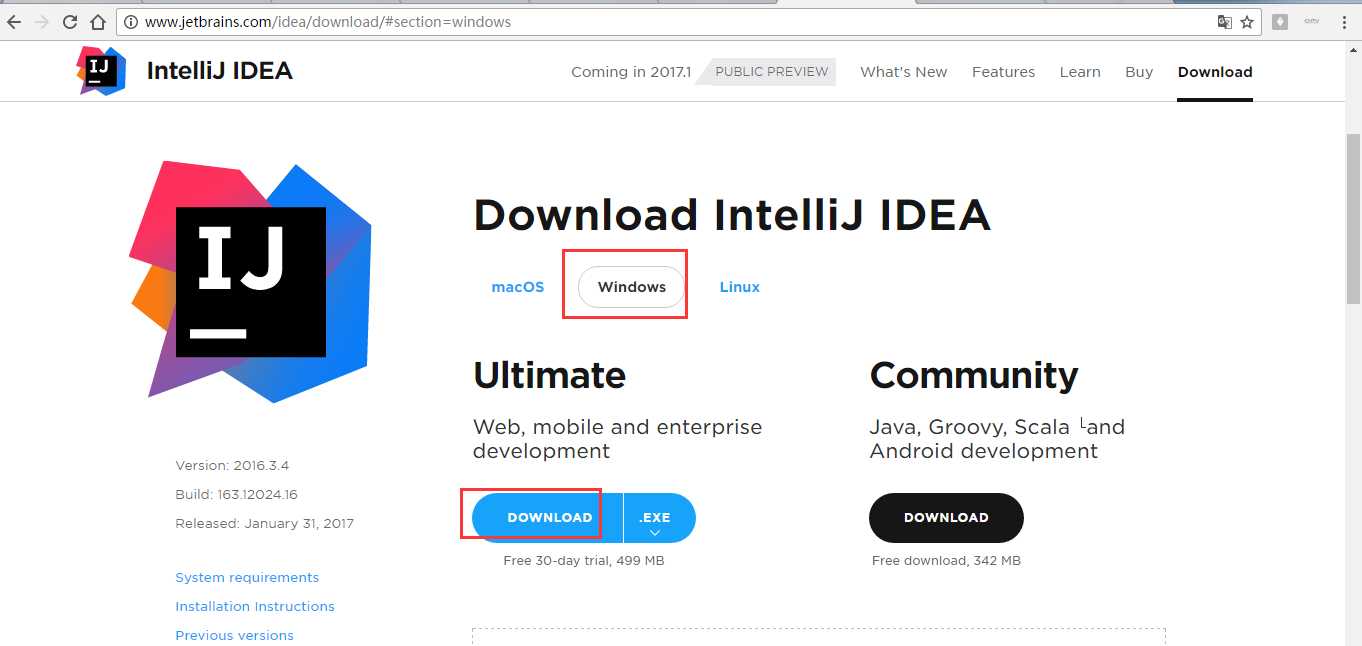Click the site info icon in address bar
The height and width of the screenshot is (646, 1362).
132,22
